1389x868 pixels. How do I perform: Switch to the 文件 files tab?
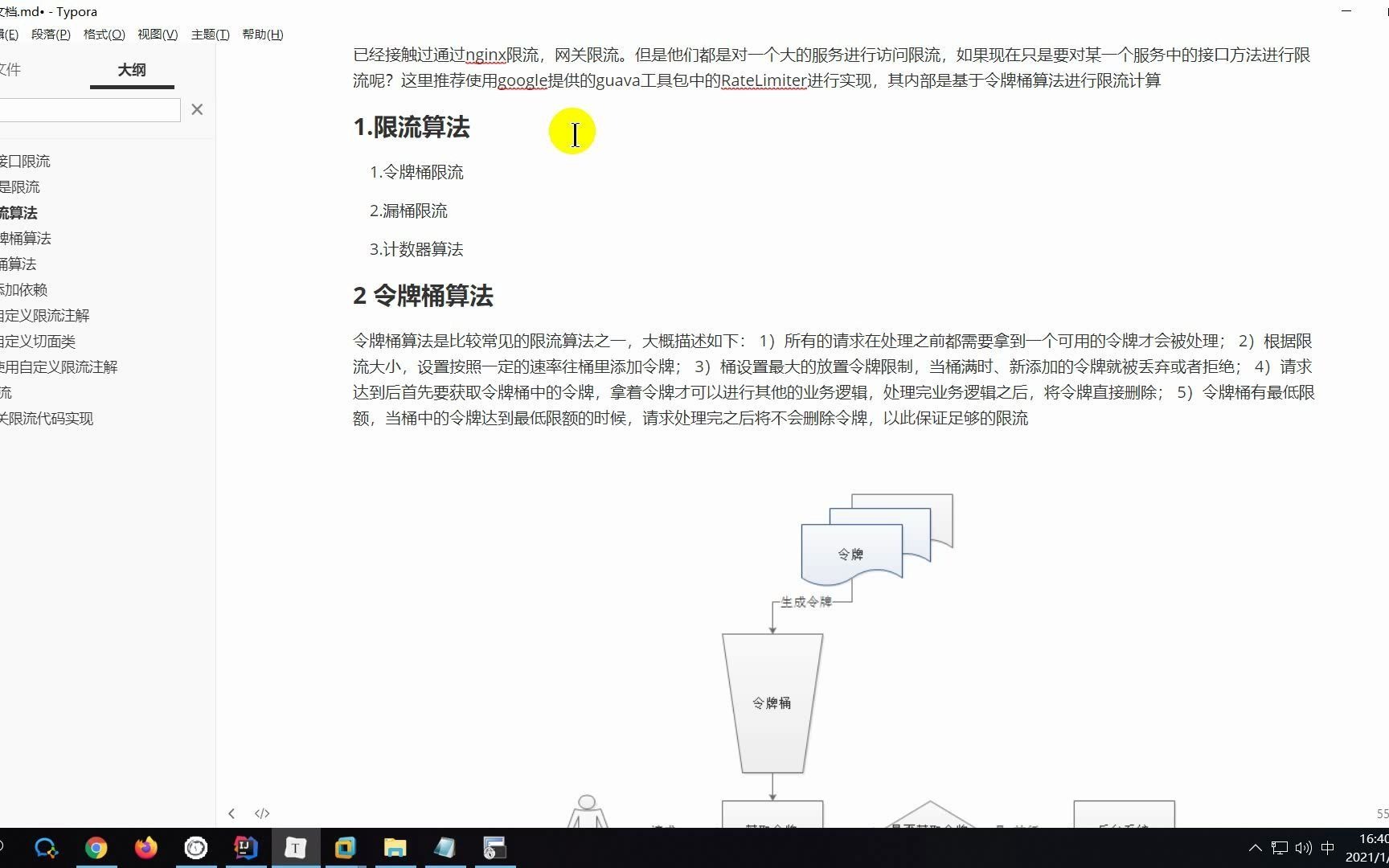(10, 70)
